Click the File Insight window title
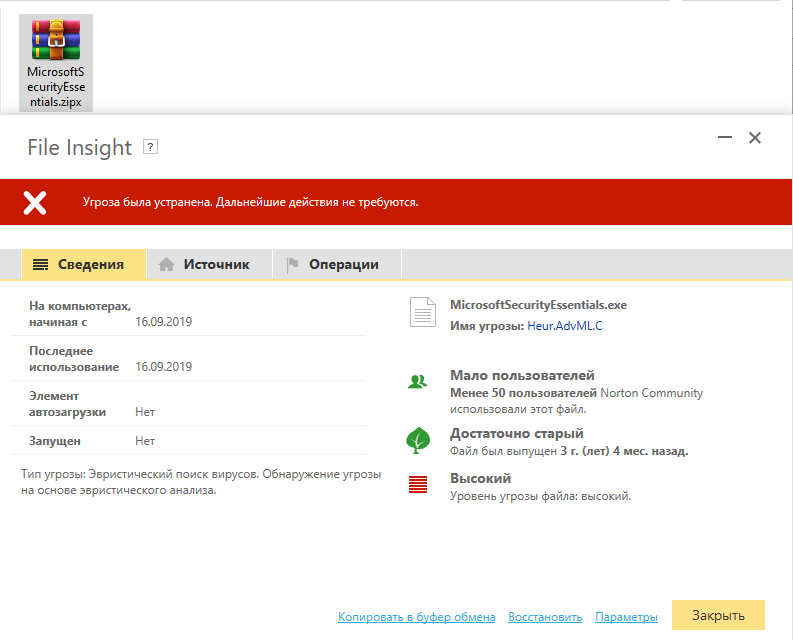The height and width of the screenshot is (640, 793). 79,147
